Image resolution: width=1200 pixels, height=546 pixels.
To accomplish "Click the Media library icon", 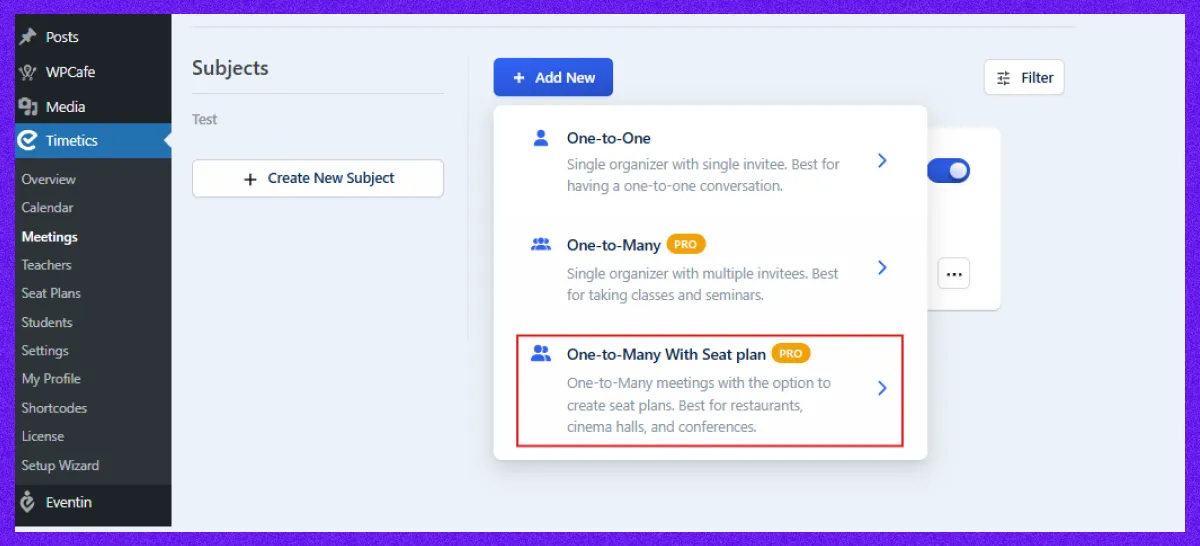I will [28, 106].
